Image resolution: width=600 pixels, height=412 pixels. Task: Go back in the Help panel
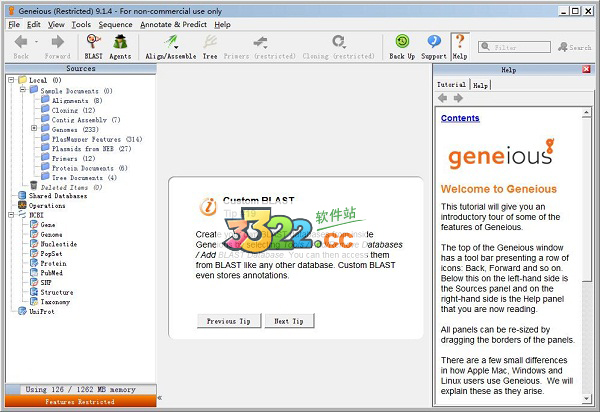pos(443,98)
